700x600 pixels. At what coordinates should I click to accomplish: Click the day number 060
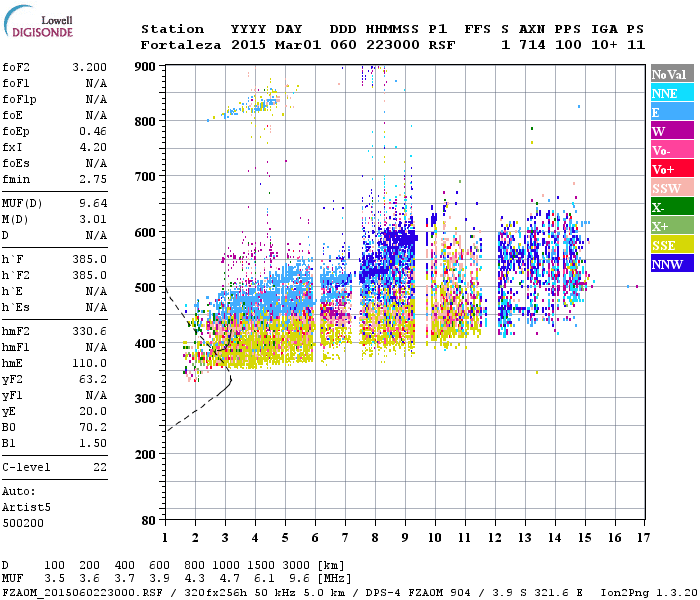[343, 45]
